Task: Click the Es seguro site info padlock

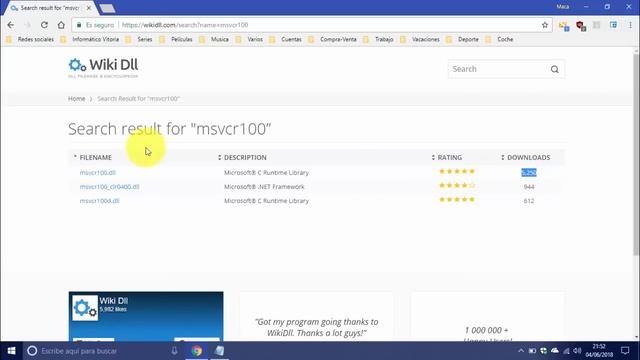Action: (x=79, y=25)
